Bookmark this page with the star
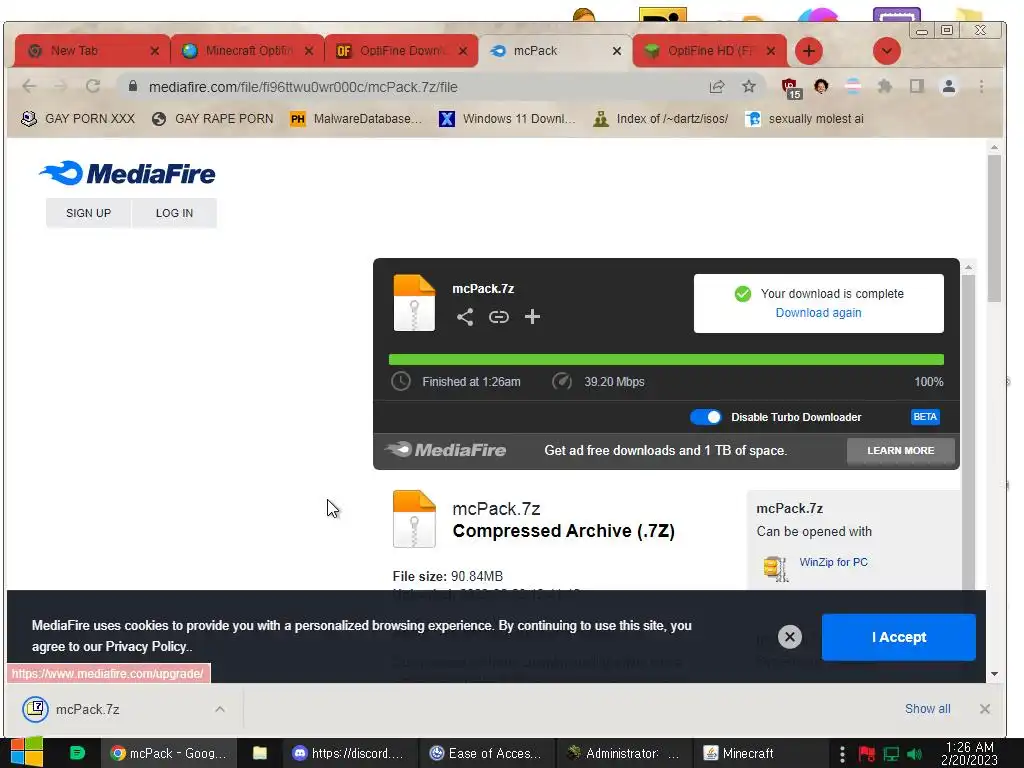This screenshot has width=1024, height=768. click(x=749, y=86)
